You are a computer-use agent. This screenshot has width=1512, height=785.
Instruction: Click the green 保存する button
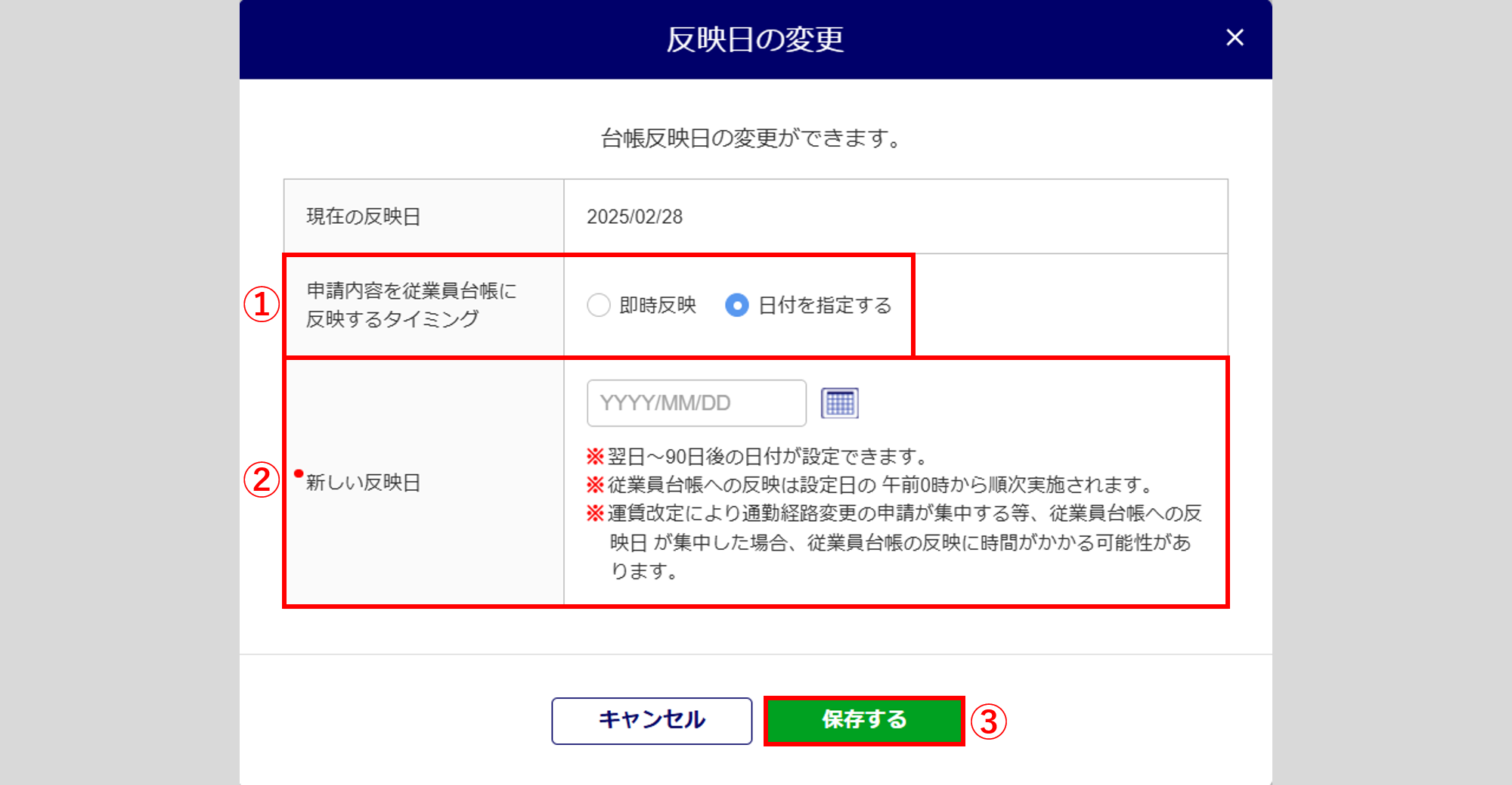click(x=864, y=721)
